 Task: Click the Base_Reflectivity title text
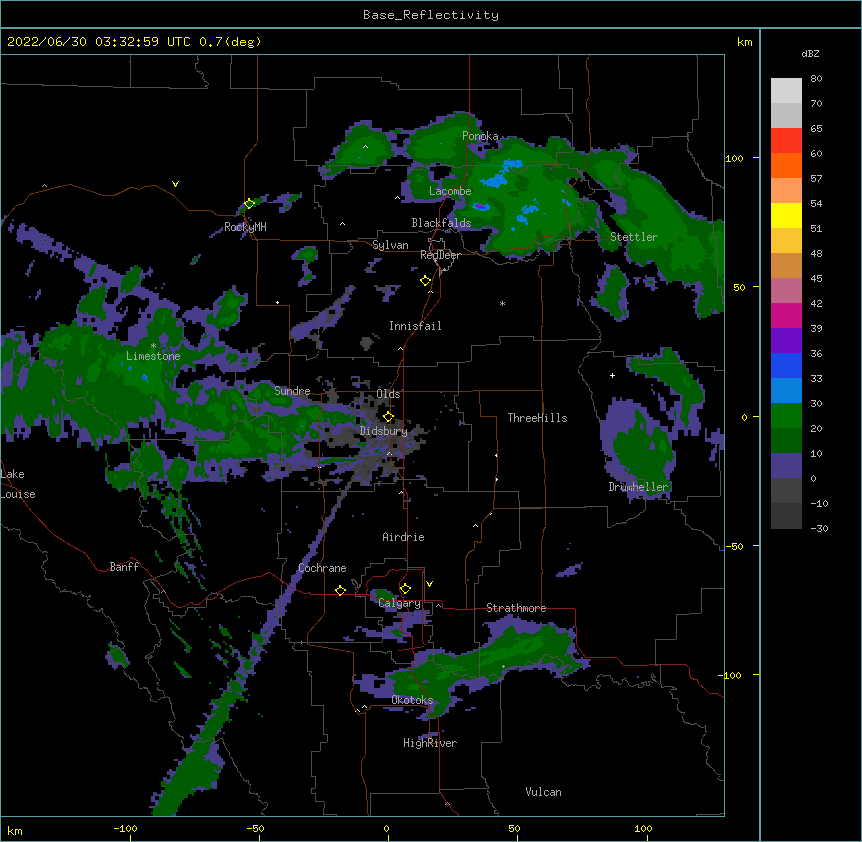[x=430, y=15]
